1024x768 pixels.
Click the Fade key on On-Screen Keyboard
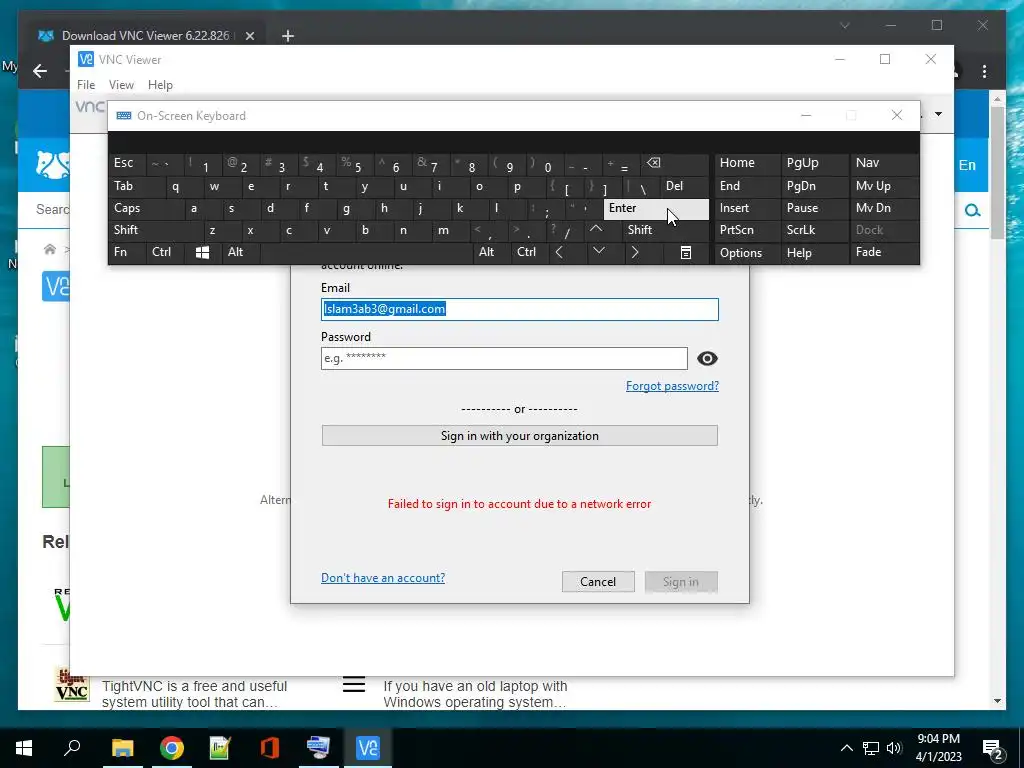click(884, 252)
